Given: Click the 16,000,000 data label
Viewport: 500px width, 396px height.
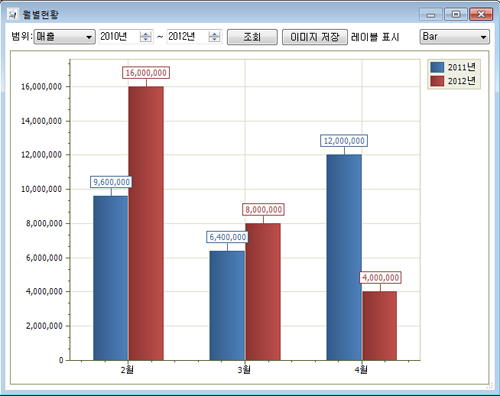Looking at the screenshot, I should (x=146, y=73).
